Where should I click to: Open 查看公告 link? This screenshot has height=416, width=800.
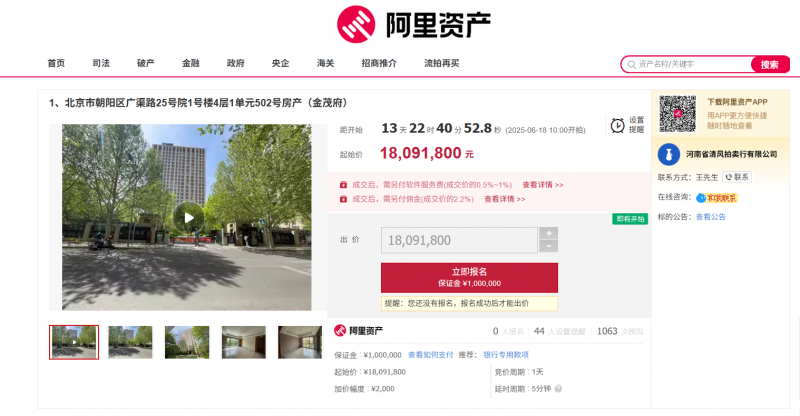pos(710,217)
